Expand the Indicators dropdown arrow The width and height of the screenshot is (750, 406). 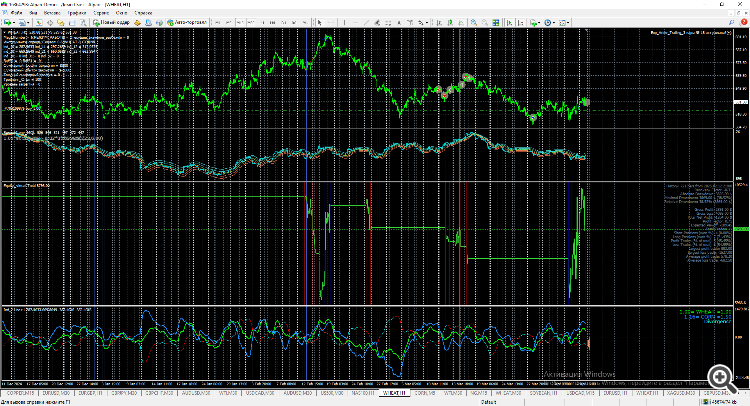[539, 22]
